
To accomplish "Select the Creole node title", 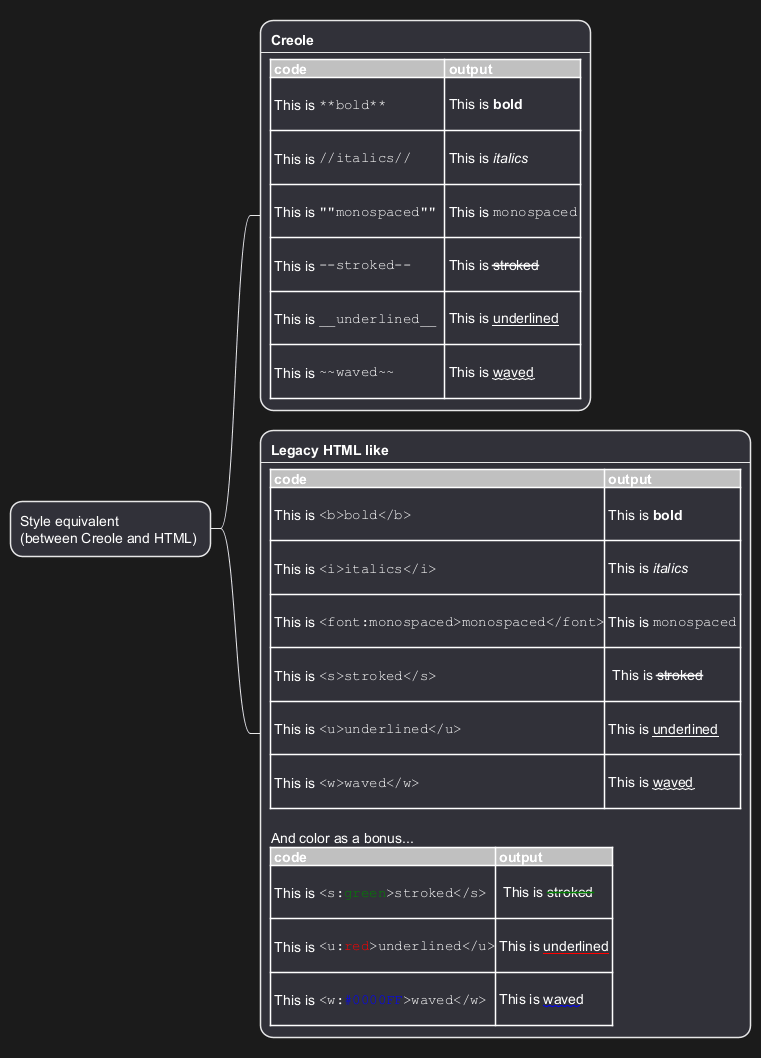I will tap(292, 40).
